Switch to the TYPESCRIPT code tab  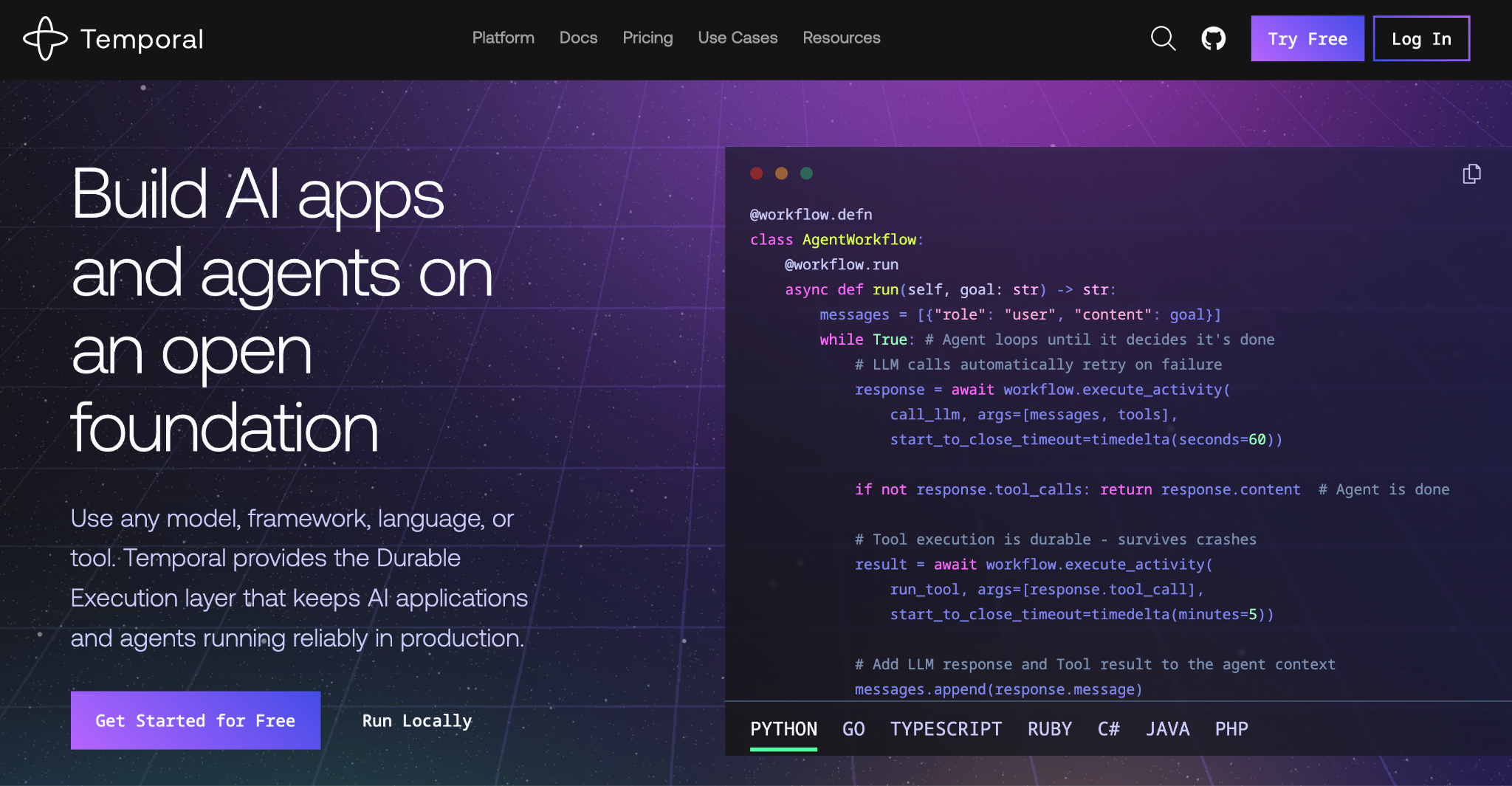(x=946, y=729)
